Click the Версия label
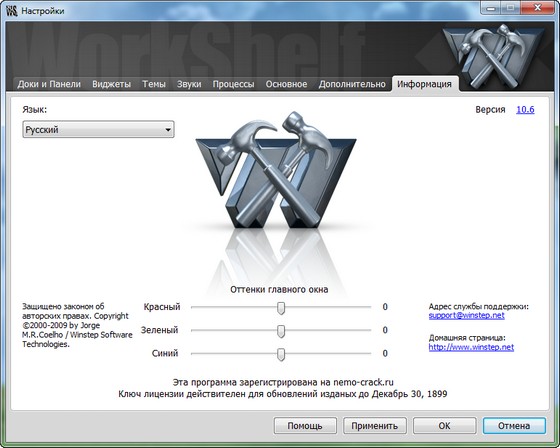 coord(490,110)
